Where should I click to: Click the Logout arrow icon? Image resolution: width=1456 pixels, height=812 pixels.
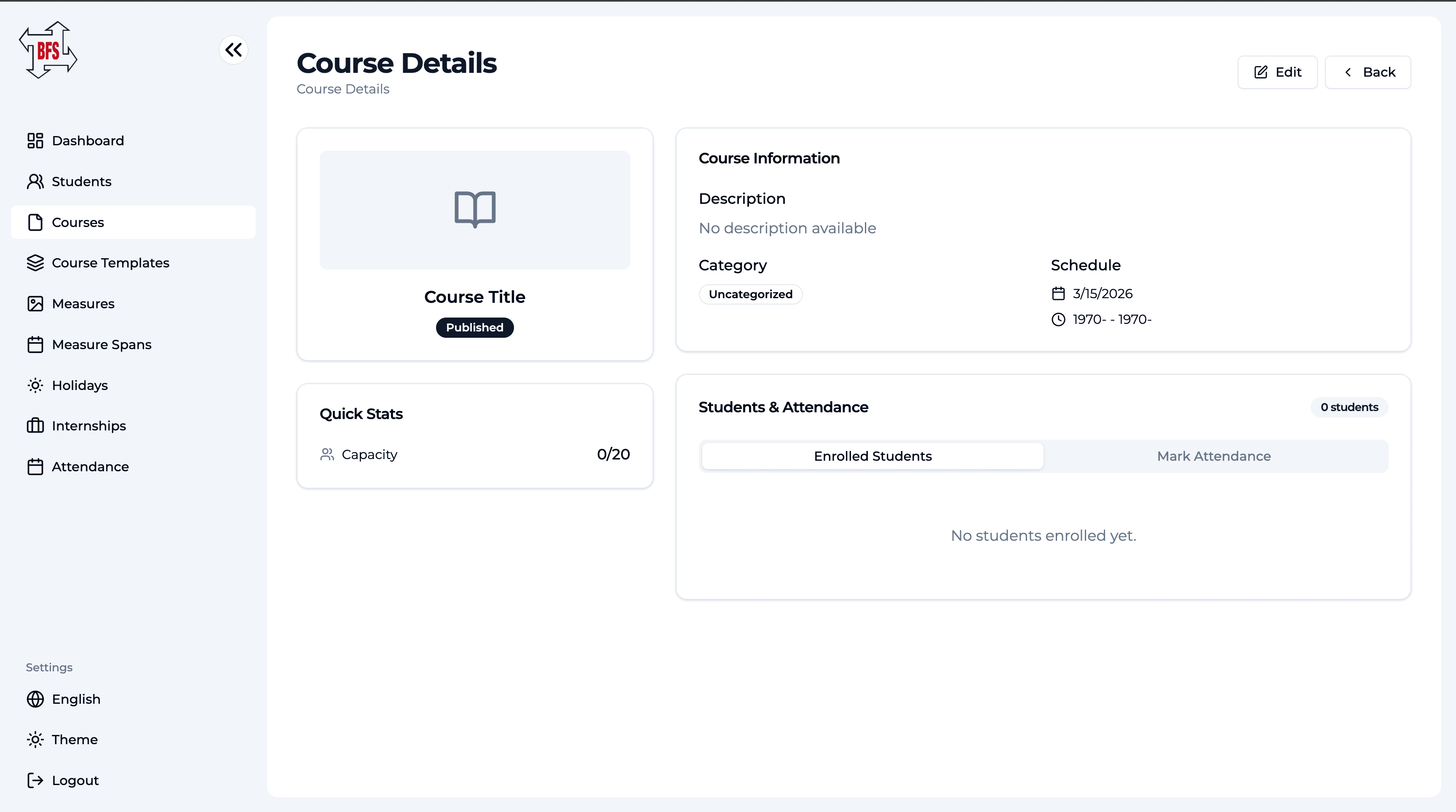[35, 780]
